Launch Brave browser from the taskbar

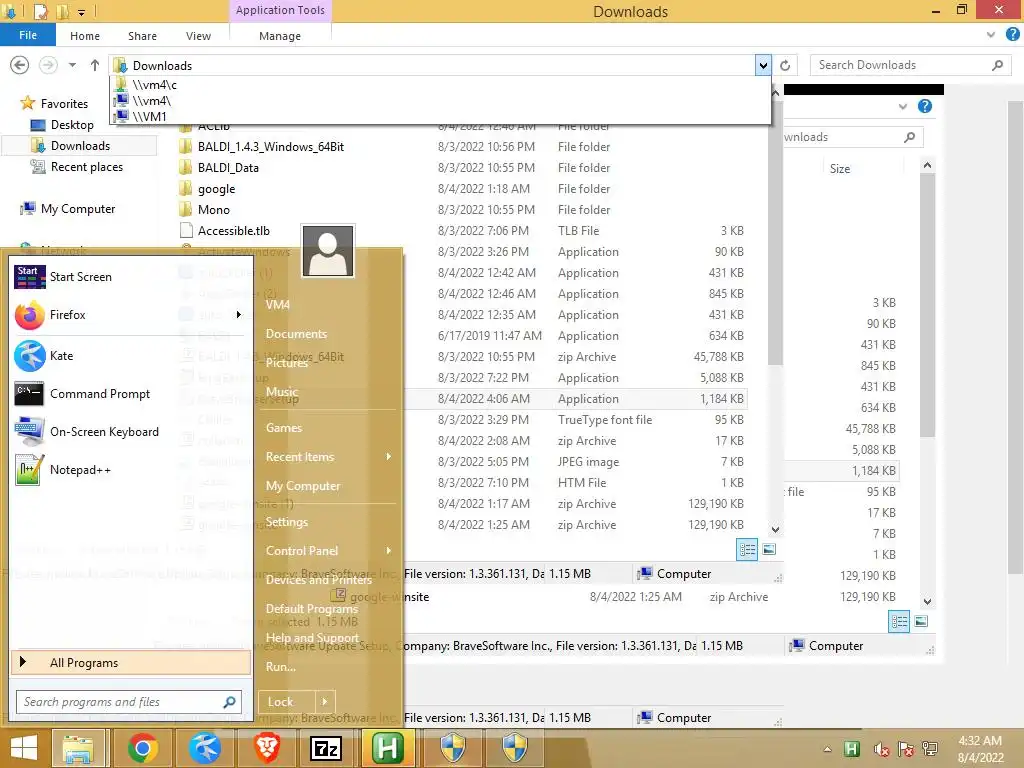click(266, 748)
